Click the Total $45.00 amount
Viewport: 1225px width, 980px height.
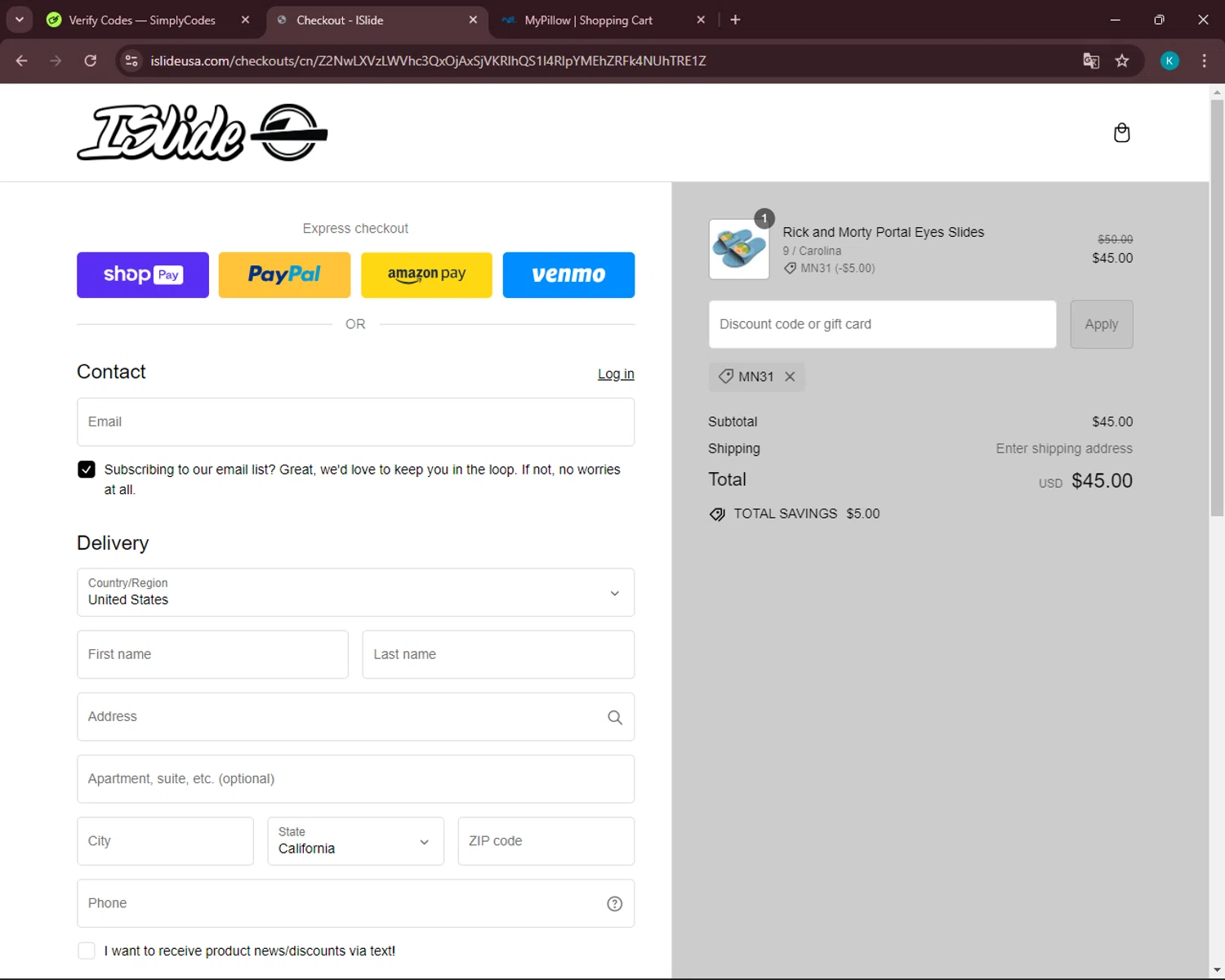1102,481
